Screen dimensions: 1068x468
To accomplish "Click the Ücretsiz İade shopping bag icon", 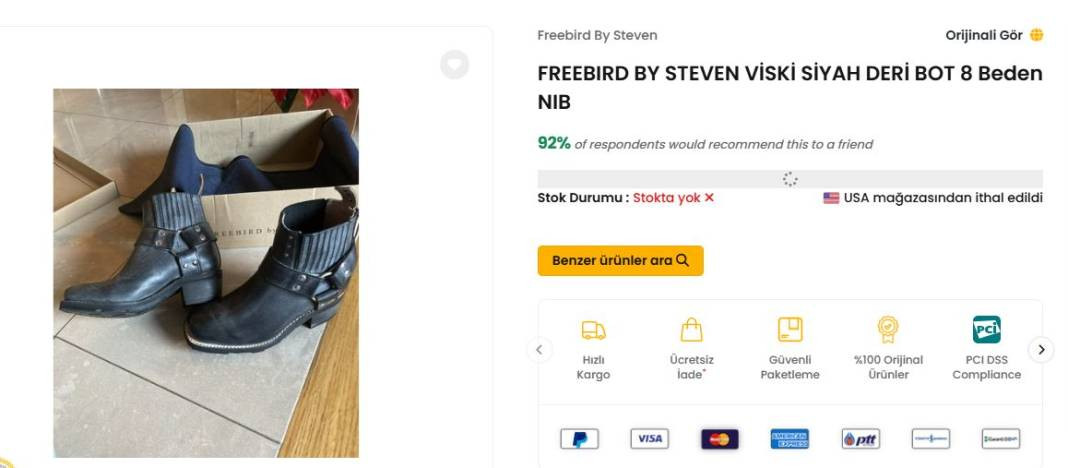I will (x=692, y=330).
